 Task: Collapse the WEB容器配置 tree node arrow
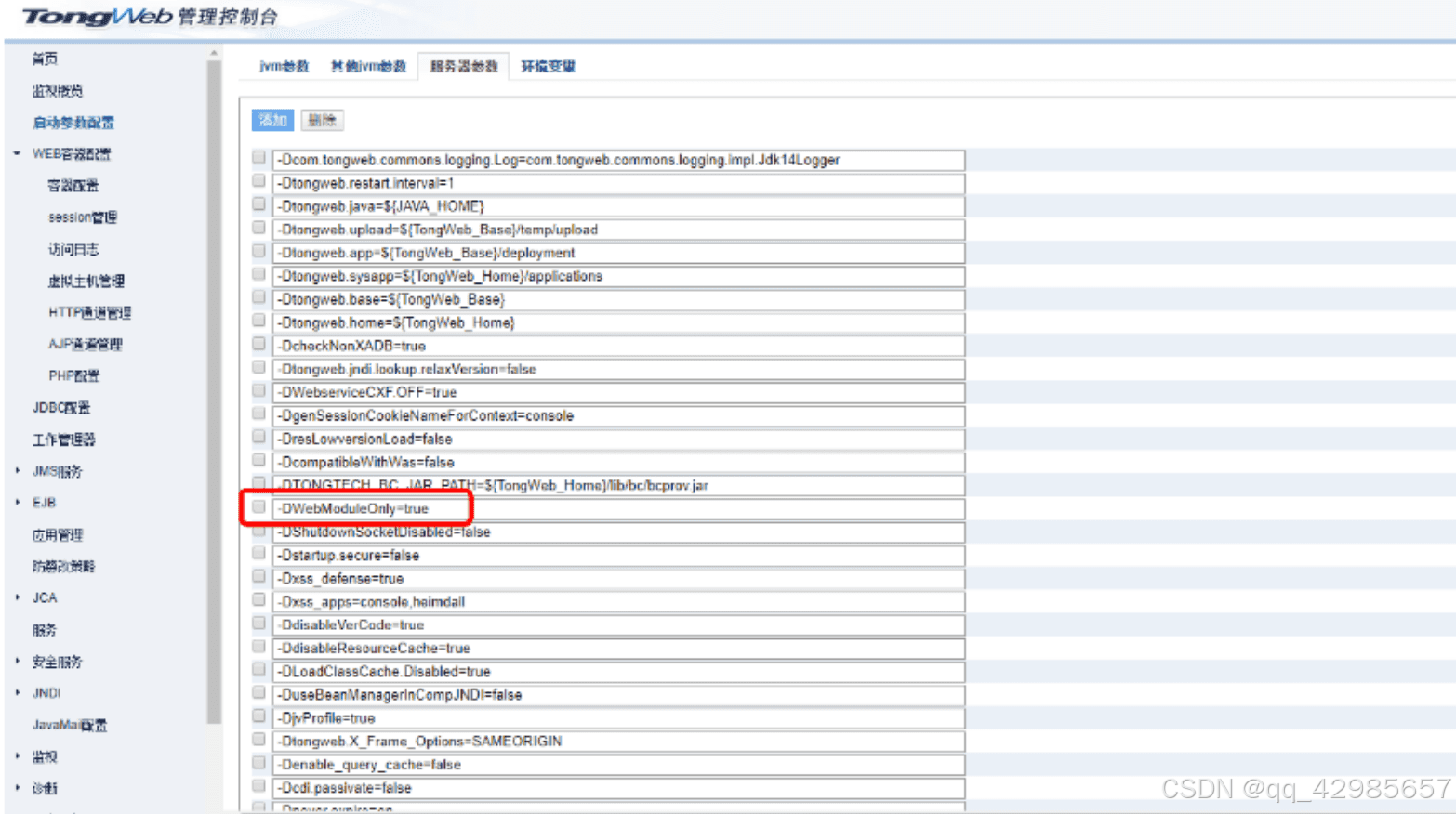[x=17, y=153]
